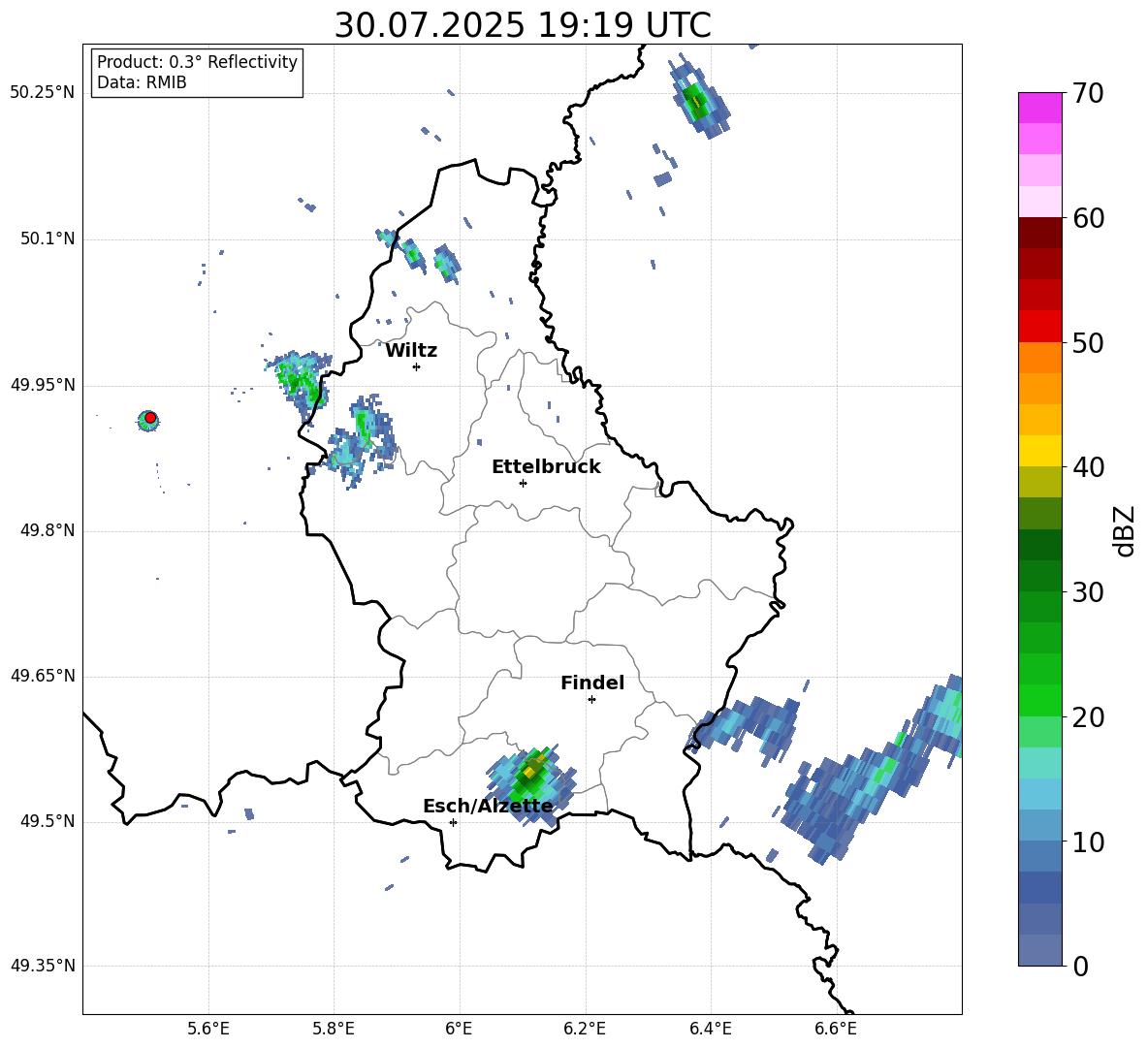Click the dBZ colorbar axis label
This screenshot has height=1048, width=1148.
coord(1124,530)
